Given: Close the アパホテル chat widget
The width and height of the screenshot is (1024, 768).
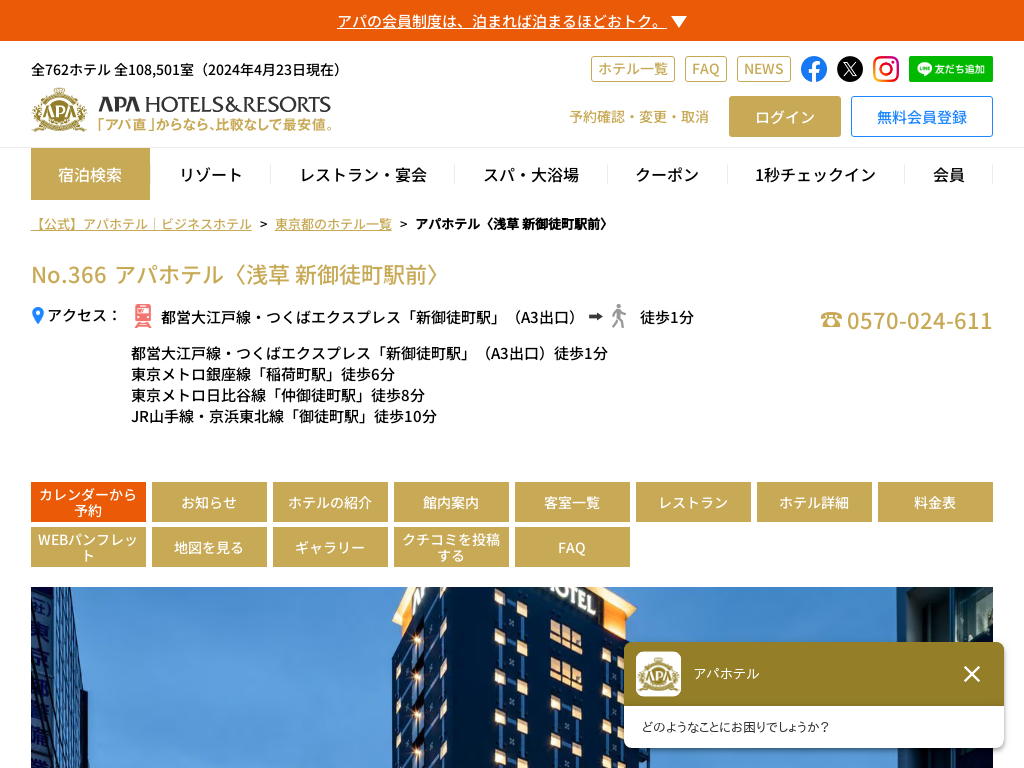Looking at the screenshot, I should [972, 674].
